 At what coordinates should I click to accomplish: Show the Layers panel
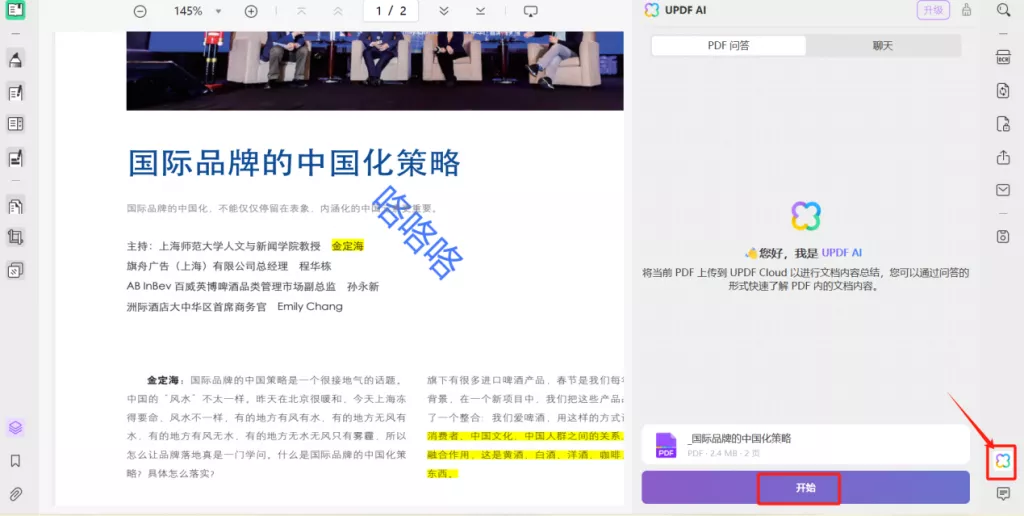(x=15, y=428)
